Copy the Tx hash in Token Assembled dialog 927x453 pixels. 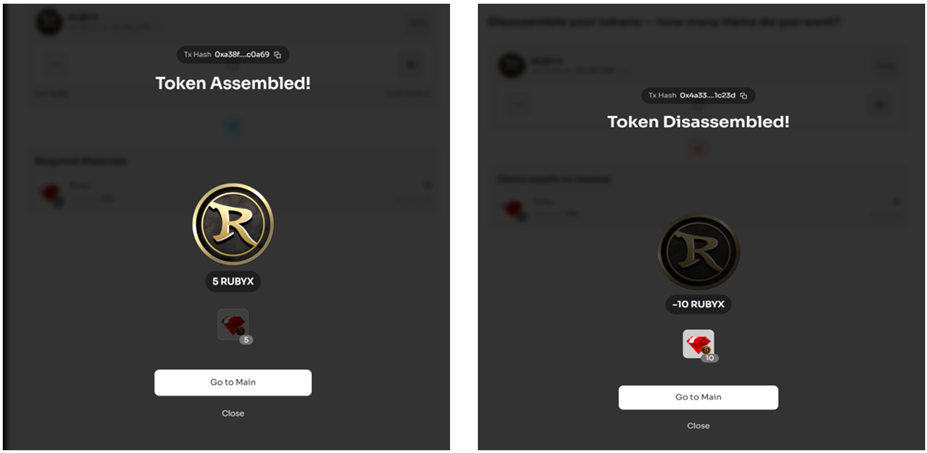pyautogui.click(x=278, y=55)
